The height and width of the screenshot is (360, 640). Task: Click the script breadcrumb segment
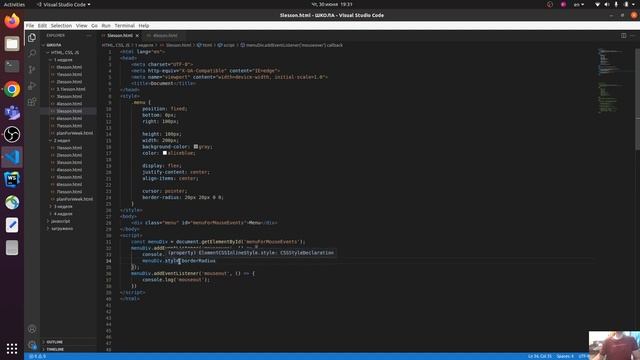pyautogui.click(x=227, y=45)
